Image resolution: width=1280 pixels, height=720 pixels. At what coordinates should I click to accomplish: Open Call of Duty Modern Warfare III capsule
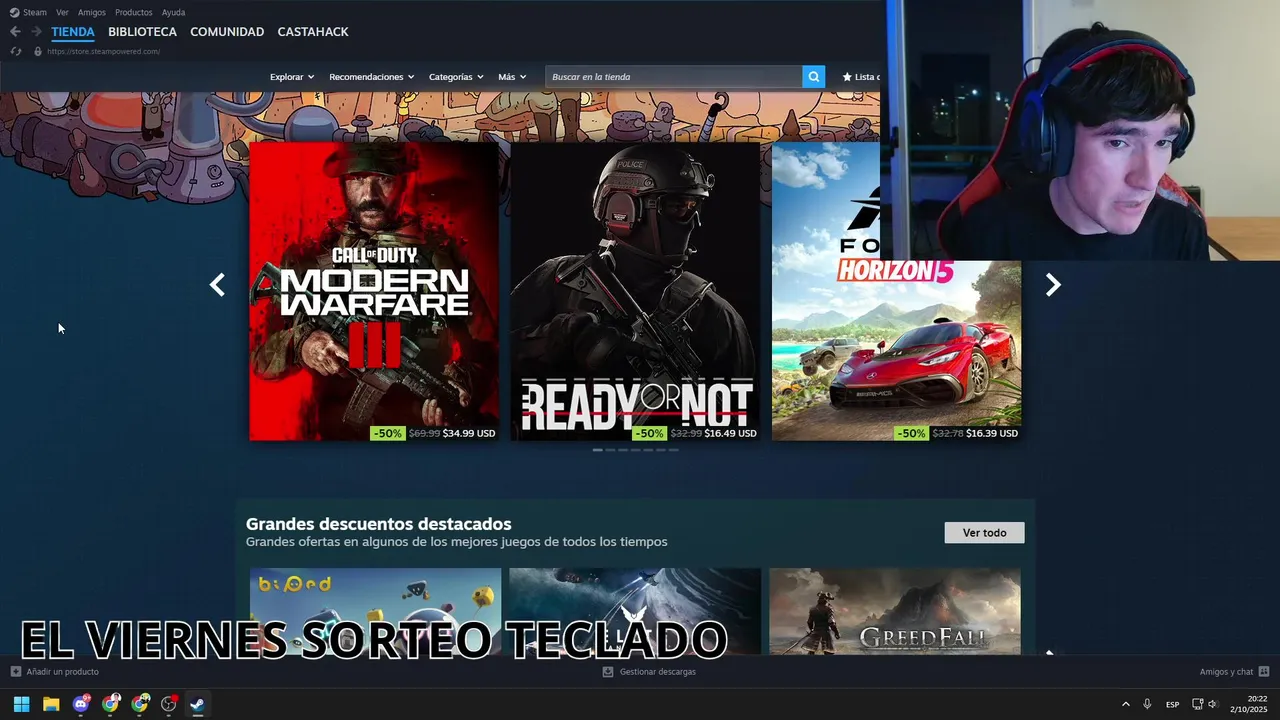click(x=374, y=291)
